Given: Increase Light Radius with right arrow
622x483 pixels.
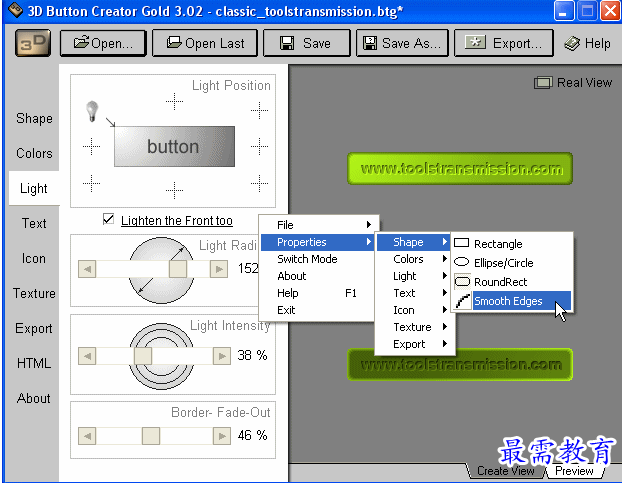Looking at the screenshot, I should coord(219,269).
